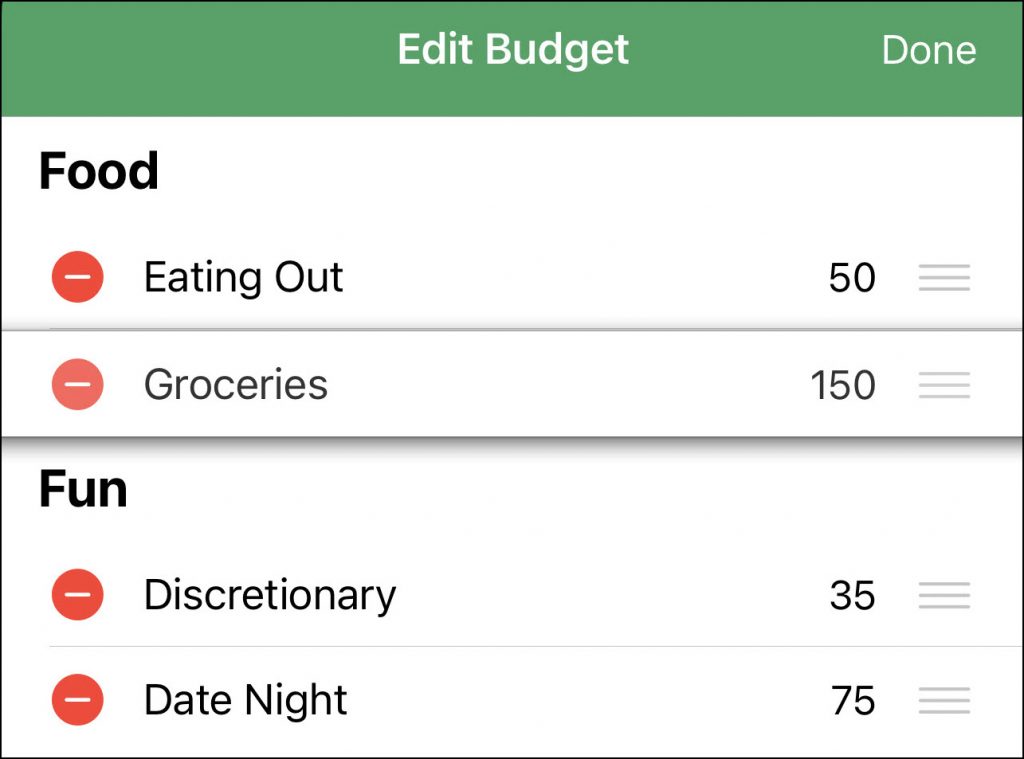
Task: Edit the Groceries amount of 150
Action: (x=843, y=385)
